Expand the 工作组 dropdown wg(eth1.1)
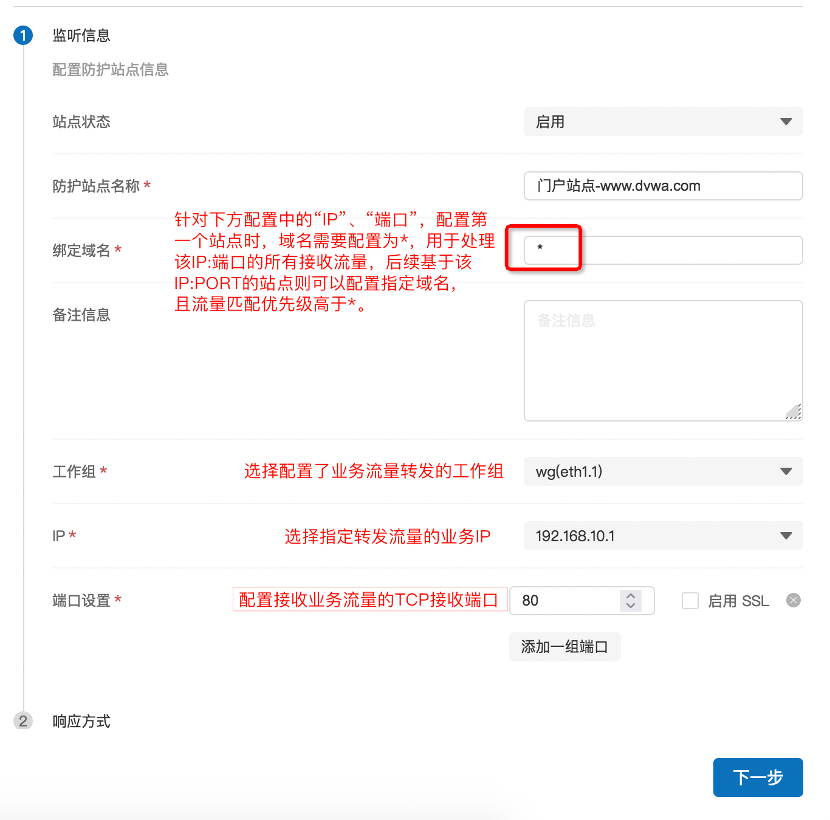Viewport: 830px width, 820px height. coord(663,471)
